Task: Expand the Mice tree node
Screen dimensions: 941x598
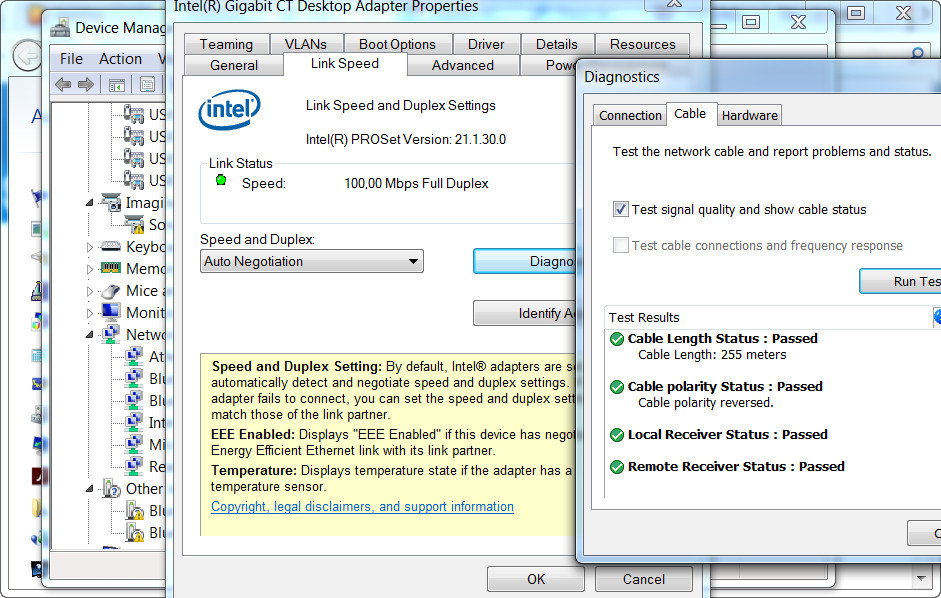Action: coord(89,291)
